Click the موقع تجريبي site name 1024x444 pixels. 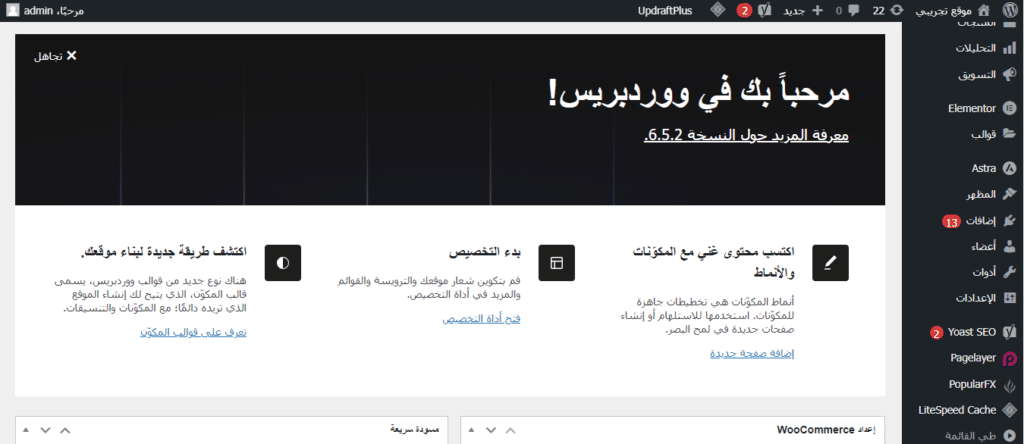coord(945,11)
